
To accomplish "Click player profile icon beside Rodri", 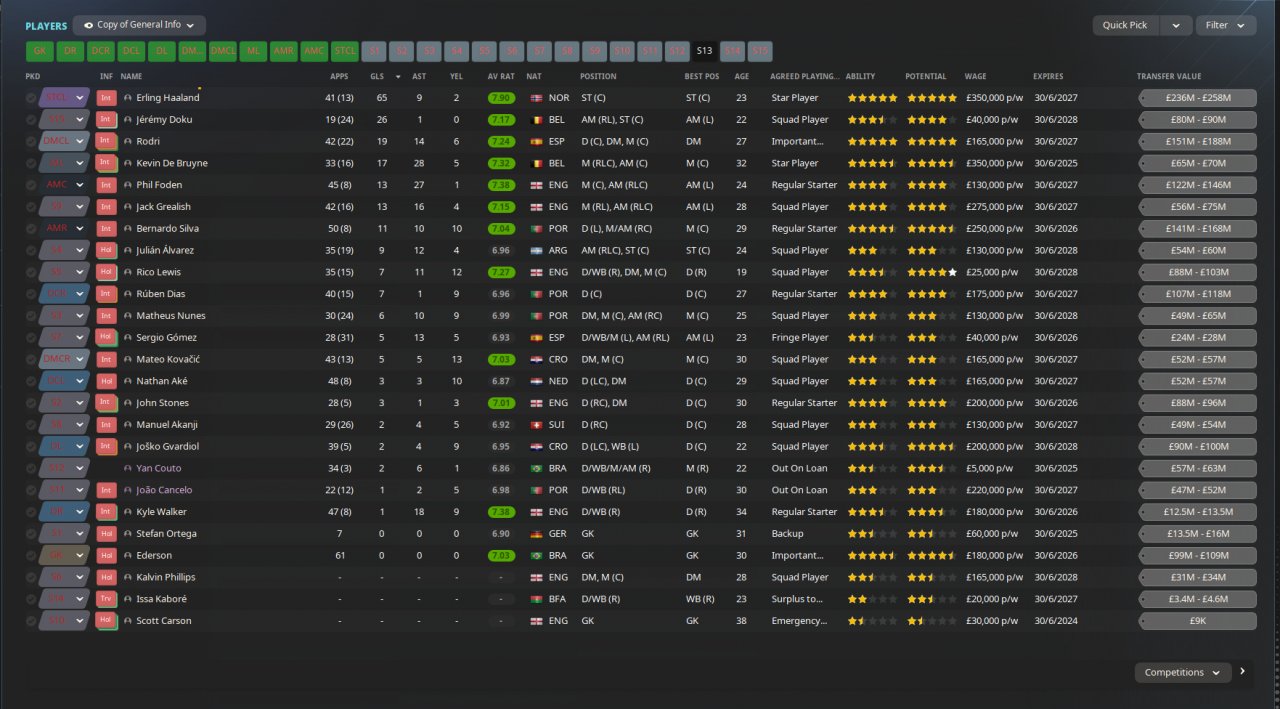I will point(128,142).
